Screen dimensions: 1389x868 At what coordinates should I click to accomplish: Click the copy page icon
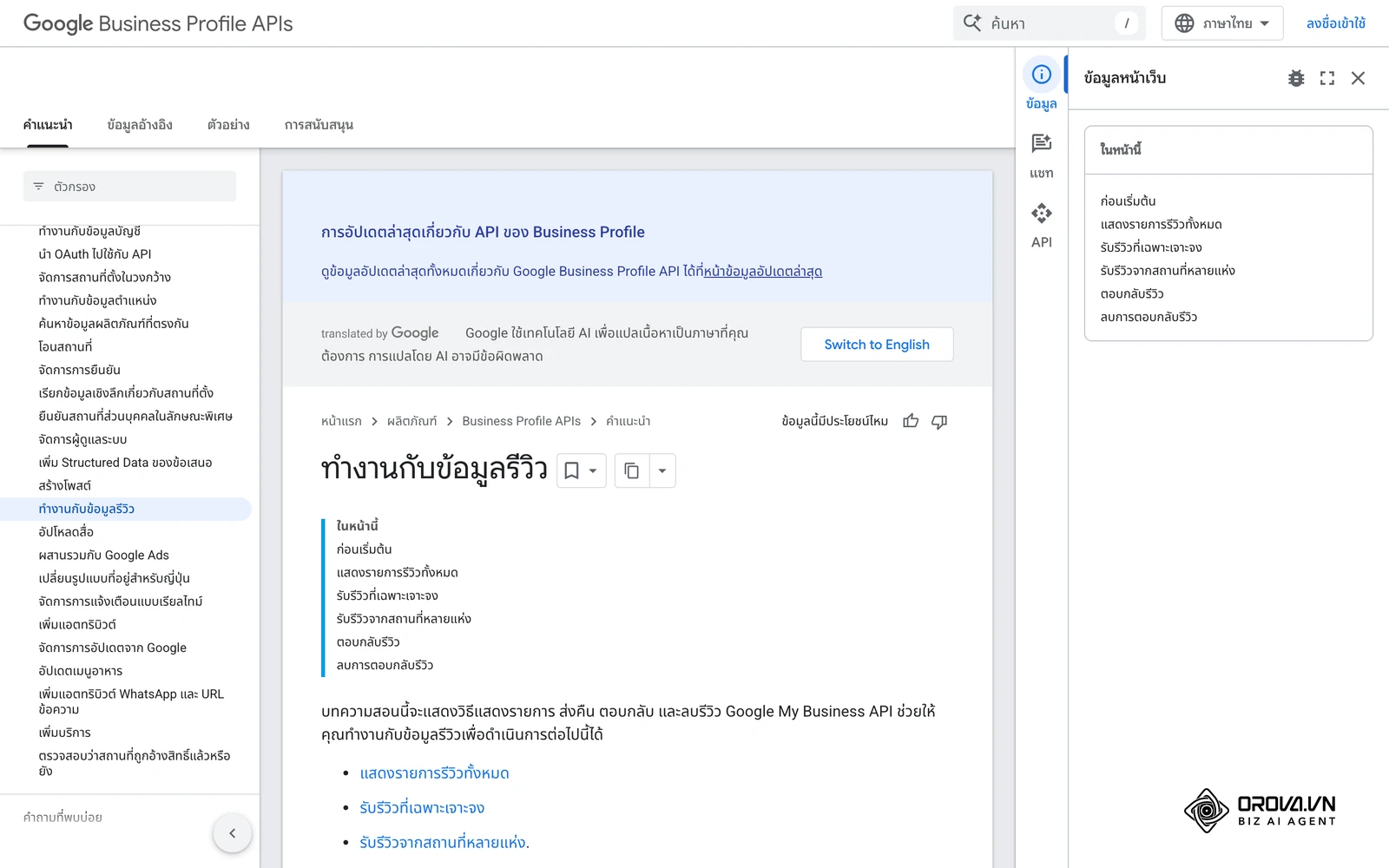click(x=632, y=470)
